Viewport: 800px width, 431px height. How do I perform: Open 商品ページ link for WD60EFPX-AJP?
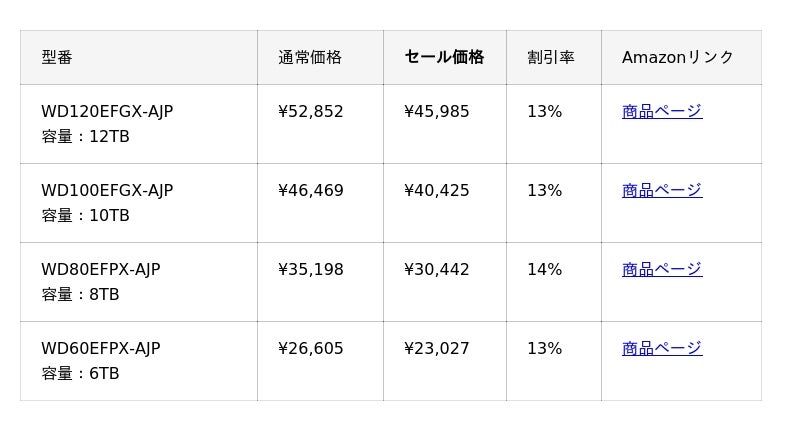click(662, 349)
